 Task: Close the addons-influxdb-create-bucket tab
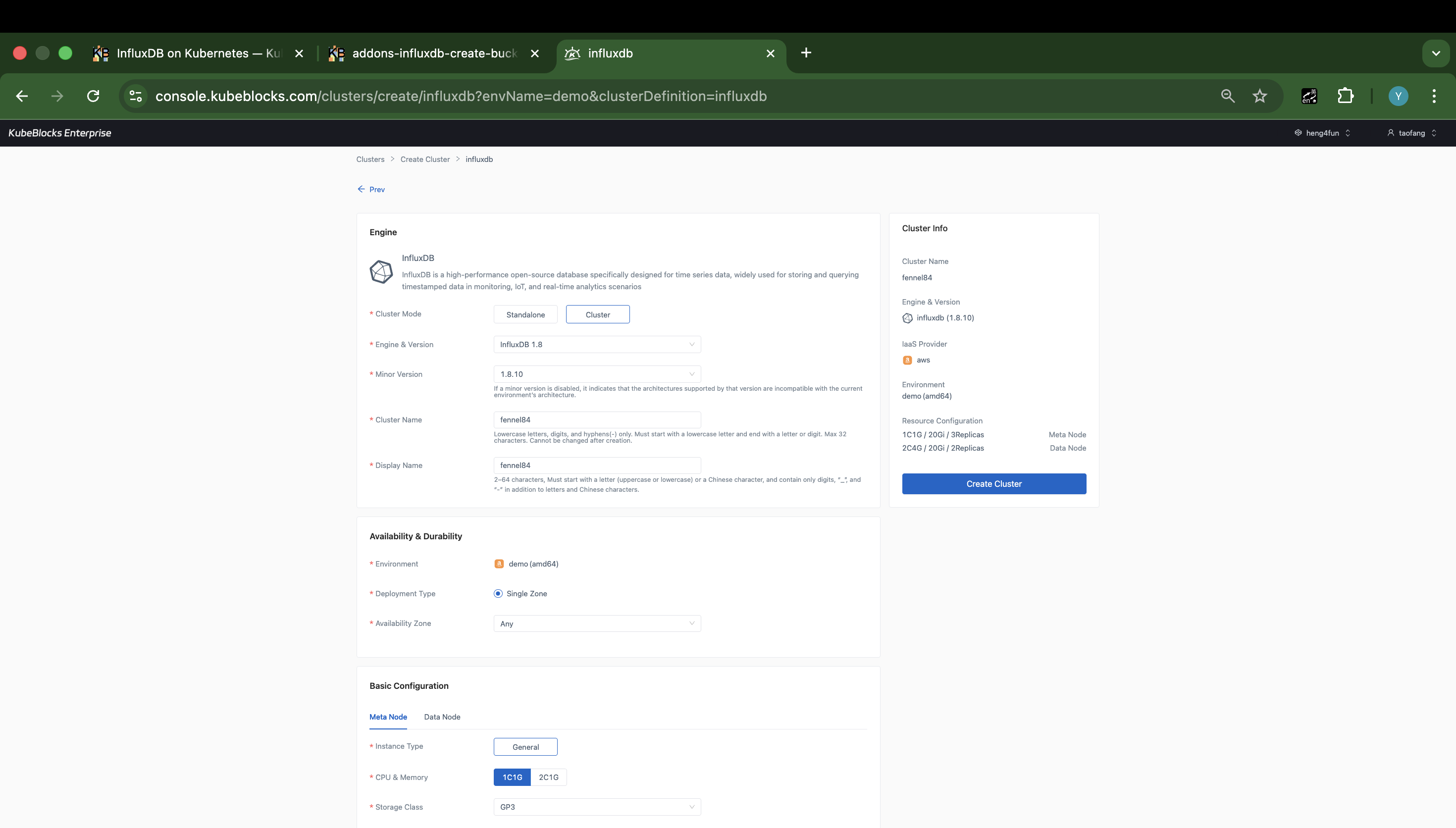click(x=534, y=53)
